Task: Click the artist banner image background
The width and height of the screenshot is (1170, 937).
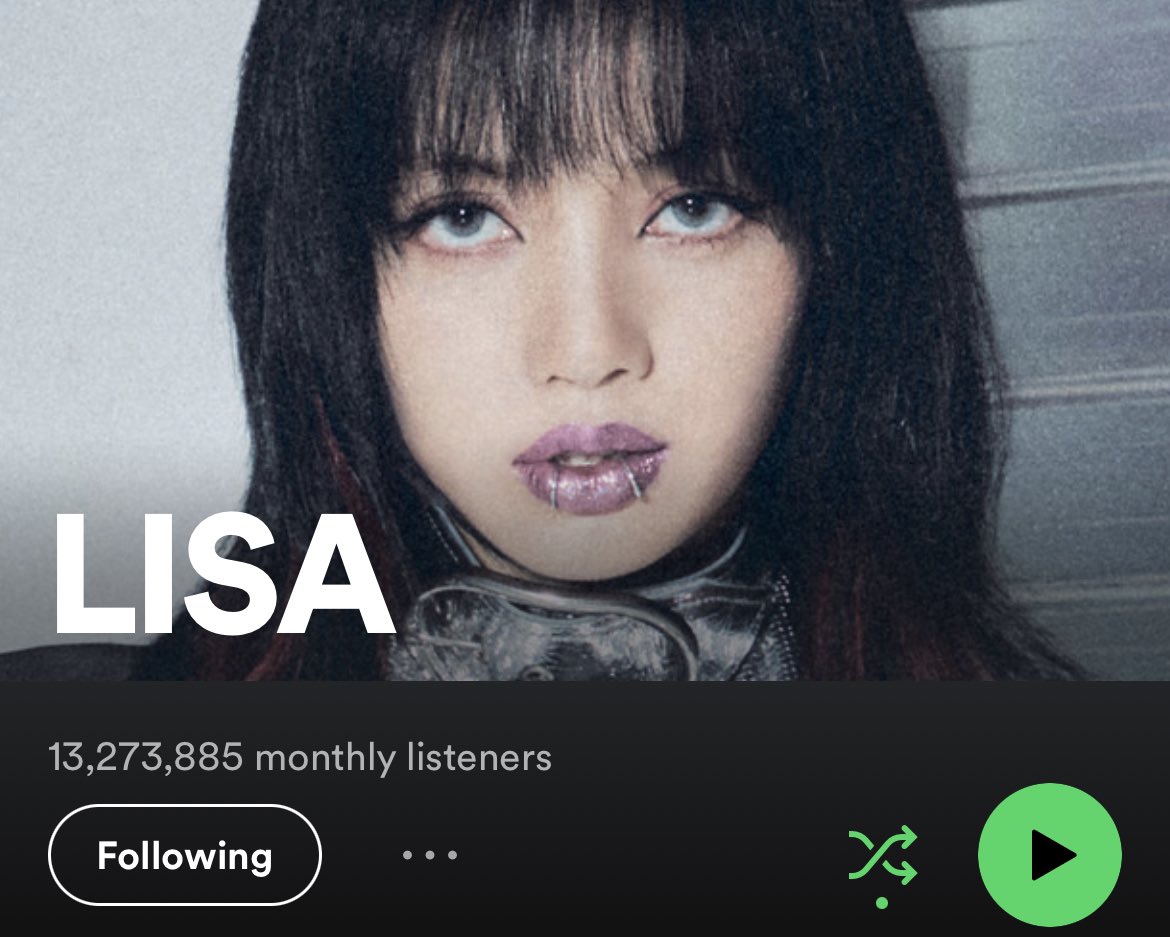Action: coord(585,340)
